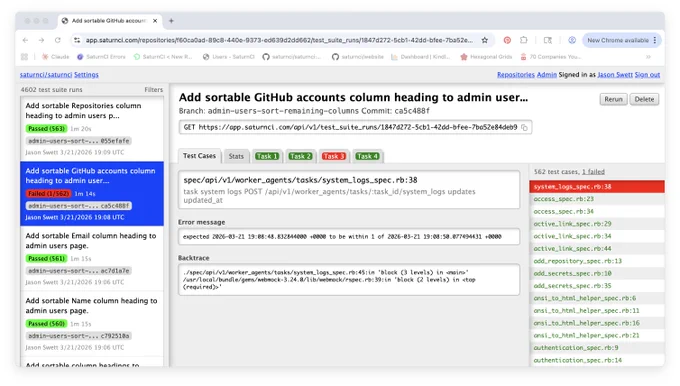Screen dimensions: 680x386
Task: Open site information icon in address bar
Action: pyautogui.click(x=77, y=40)
